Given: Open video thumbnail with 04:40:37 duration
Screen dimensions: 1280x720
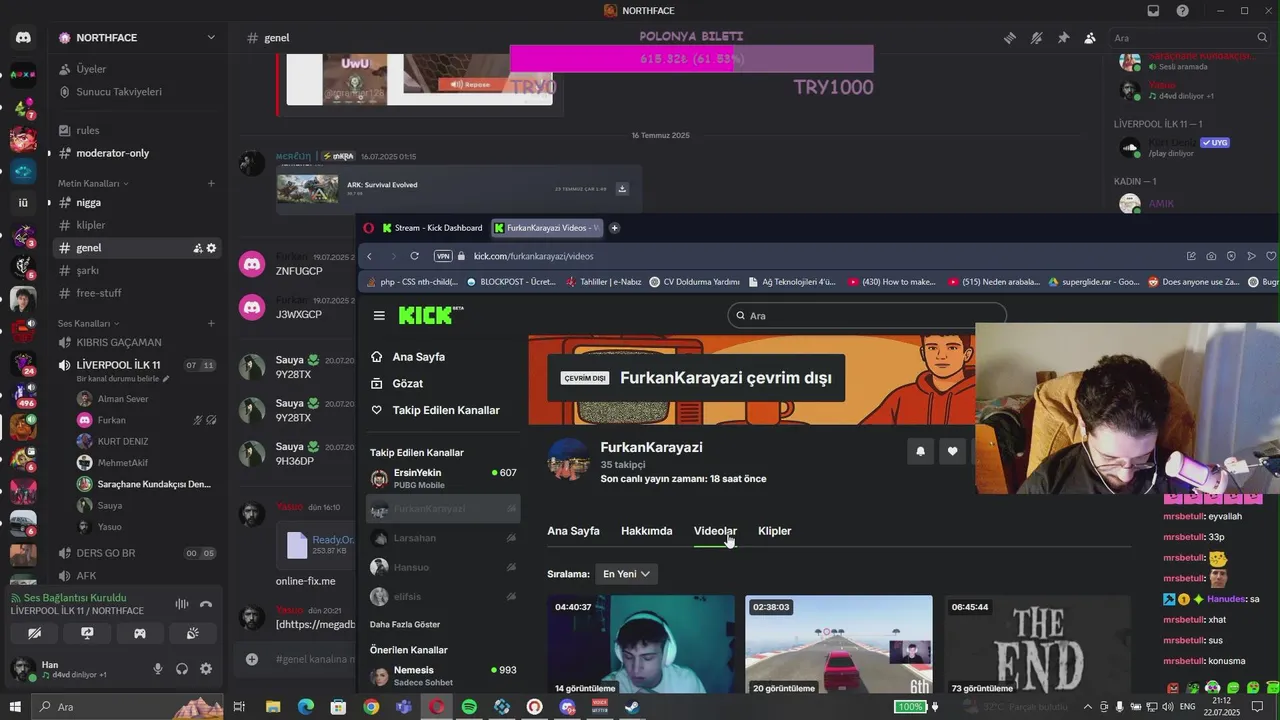Looking at the screenshot, I should (x=640, y=645).
